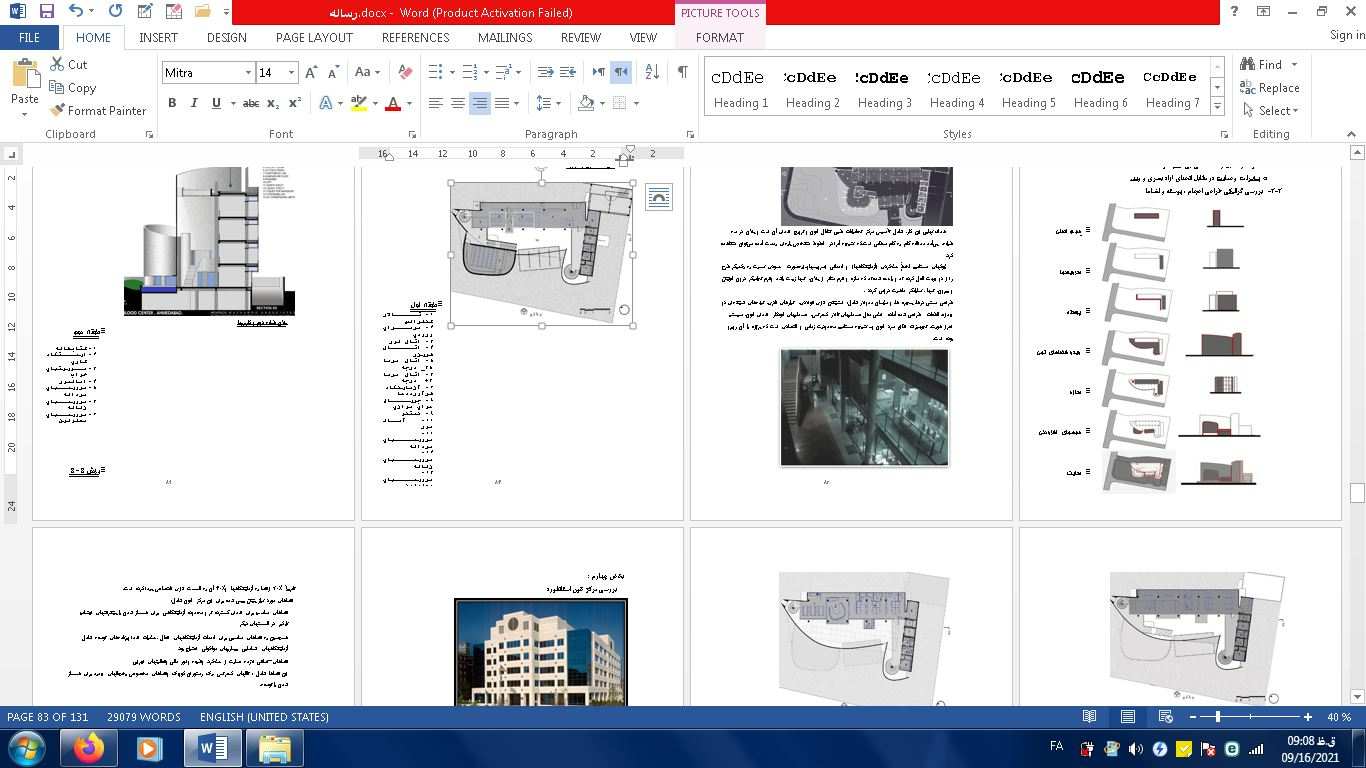
Task: Increase paragraph indent
Action: [567, 72]
